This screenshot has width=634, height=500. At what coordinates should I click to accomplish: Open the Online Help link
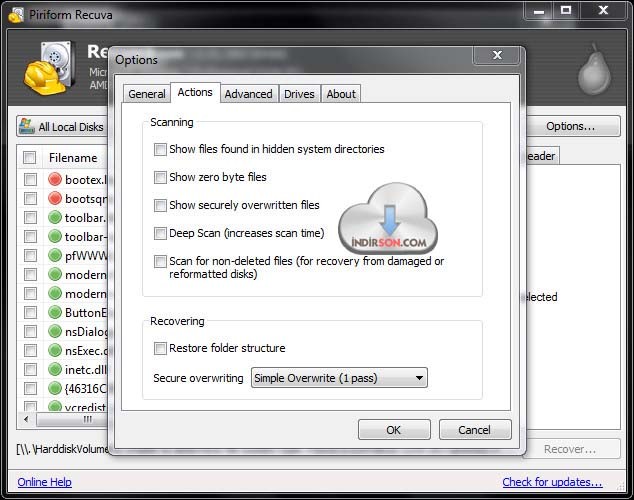(x=44, y=482)
